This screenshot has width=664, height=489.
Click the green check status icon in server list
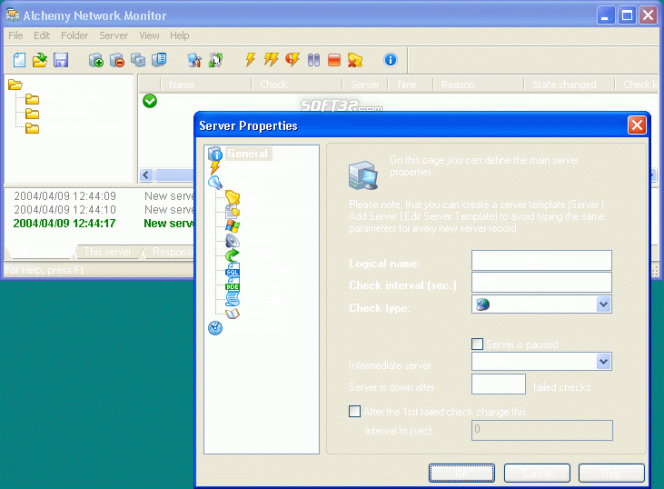click(150, 101)
